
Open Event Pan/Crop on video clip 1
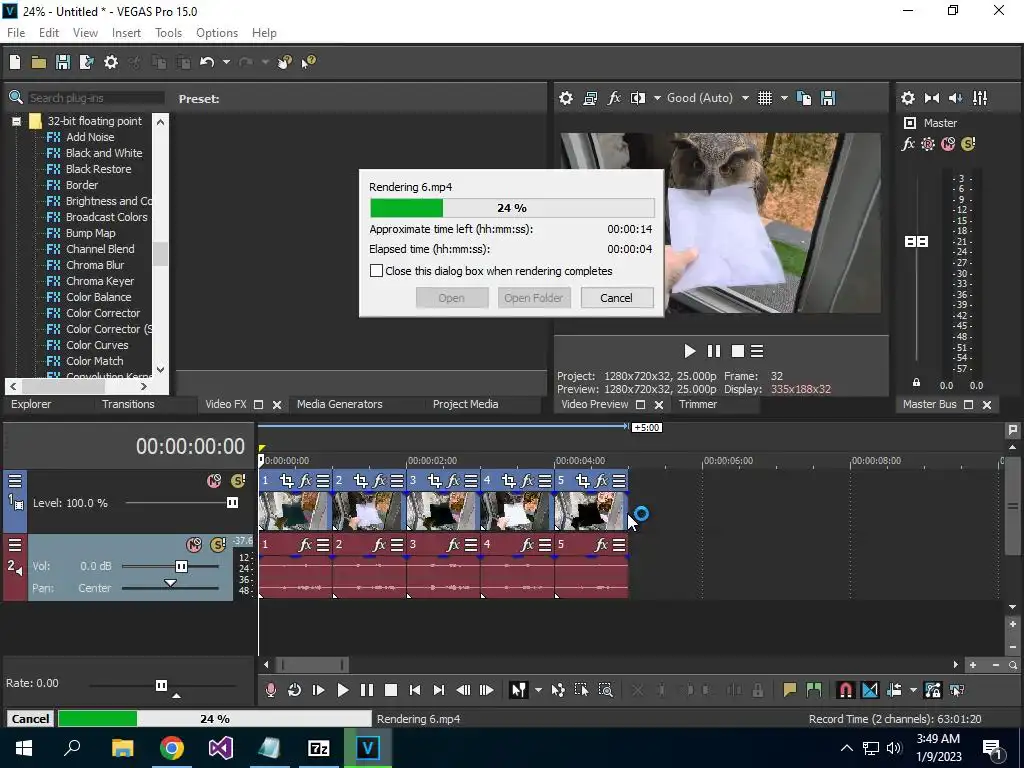click(286, 481)
